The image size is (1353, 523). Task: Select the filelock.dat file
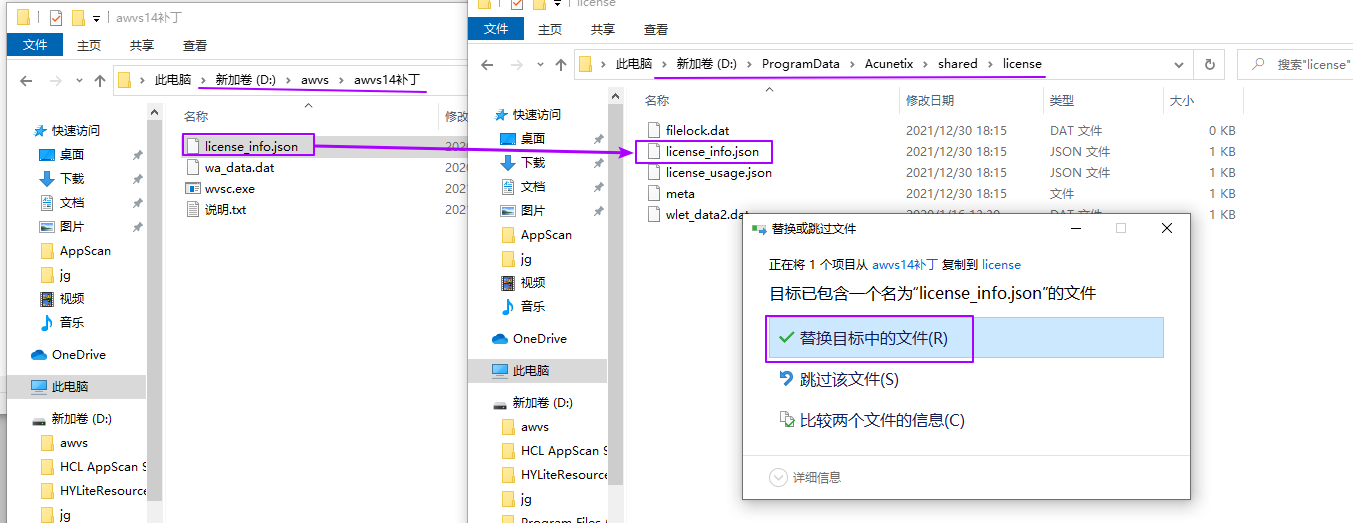click(x=697, y=131)
